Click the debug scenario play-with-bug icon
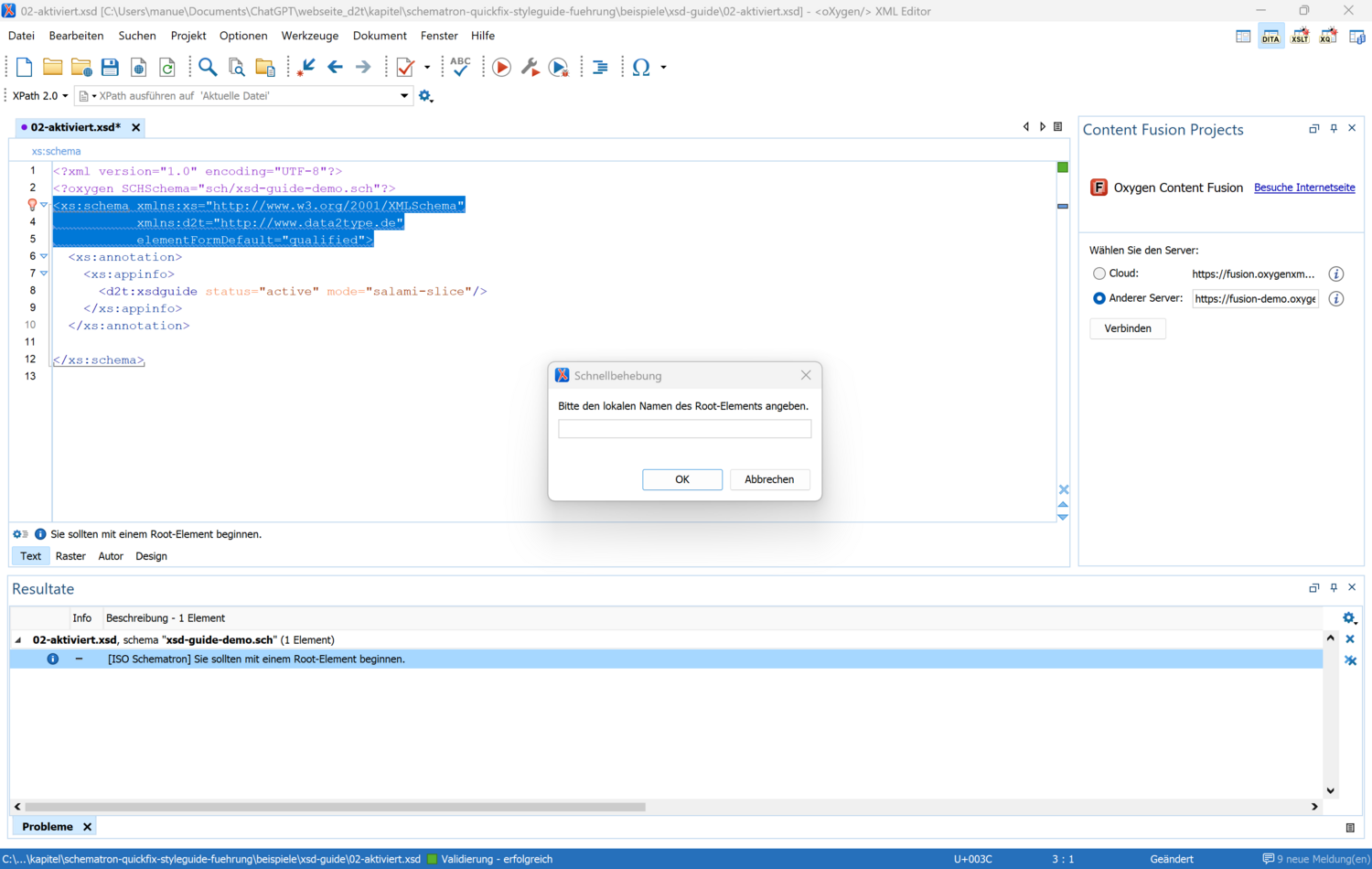Screen dimensions: 1372x869 coord(559,67)
